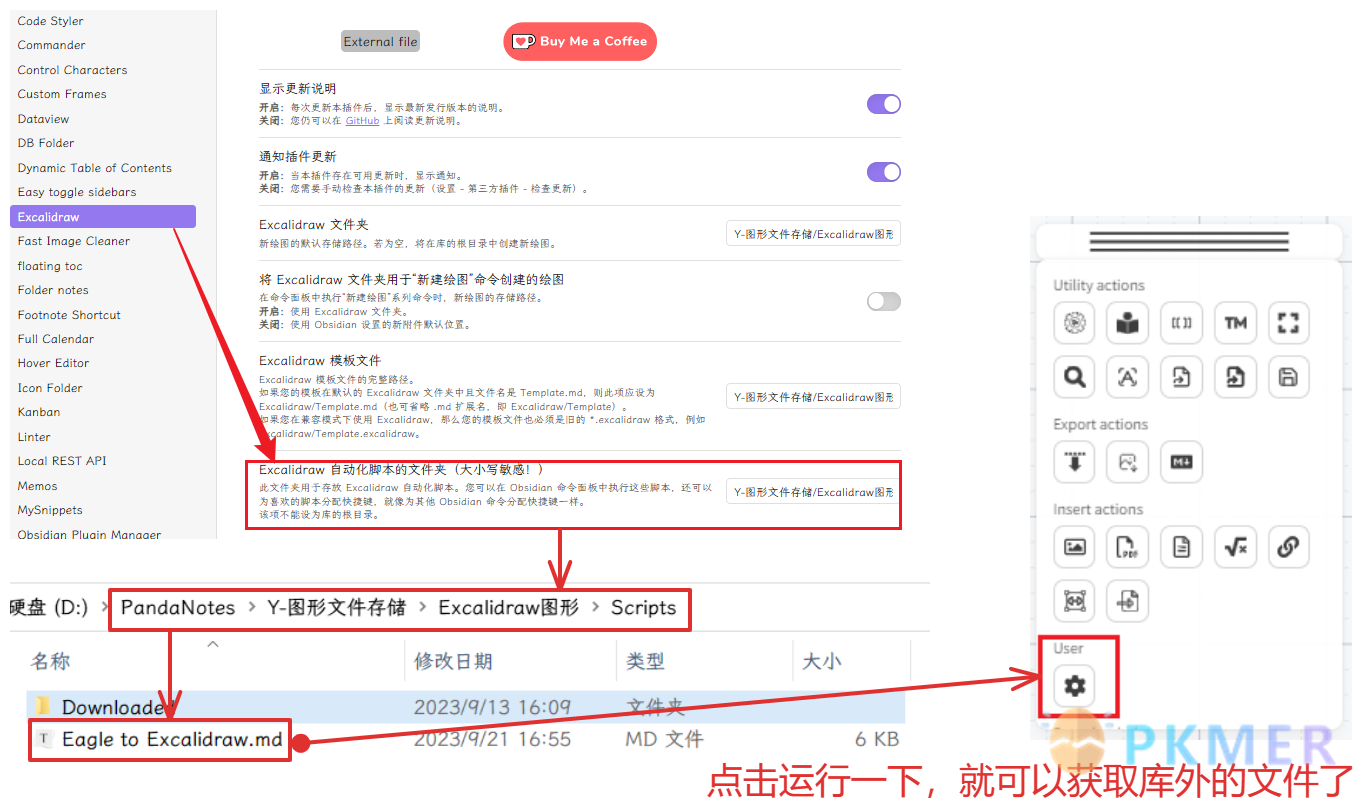Click the floppy disk save icon
The height and width of the screenshot is (811, 1364).
point(1288,377)
